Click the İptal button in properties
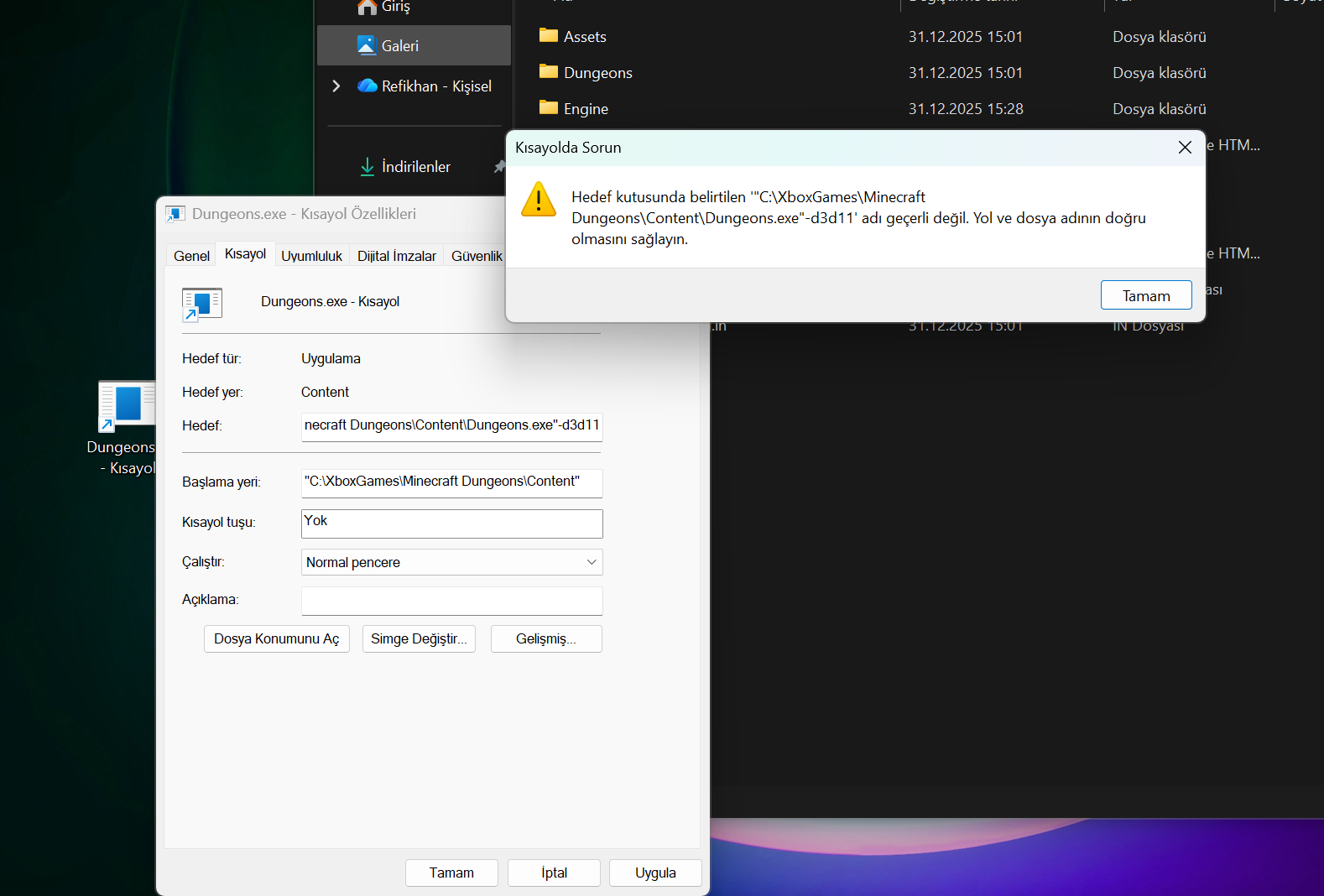Image resolution: width=1324 pixels, height=896 pixels. [x=554, y=873]
